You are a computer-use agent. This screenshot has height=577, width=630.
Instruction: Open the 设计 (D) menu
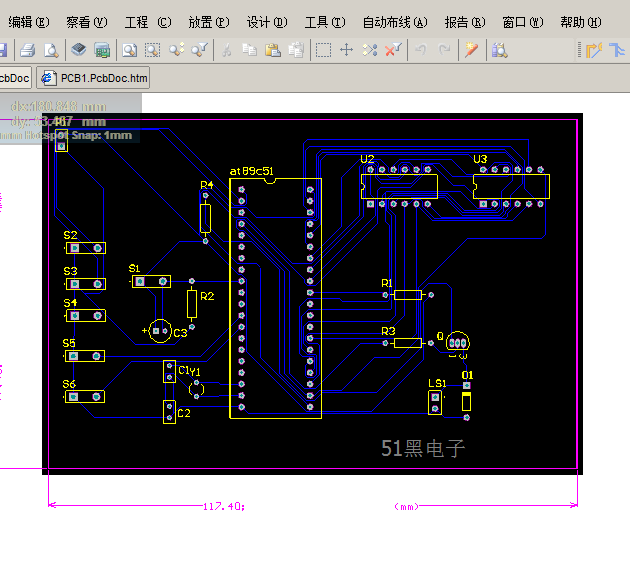[x=267, y=22]
